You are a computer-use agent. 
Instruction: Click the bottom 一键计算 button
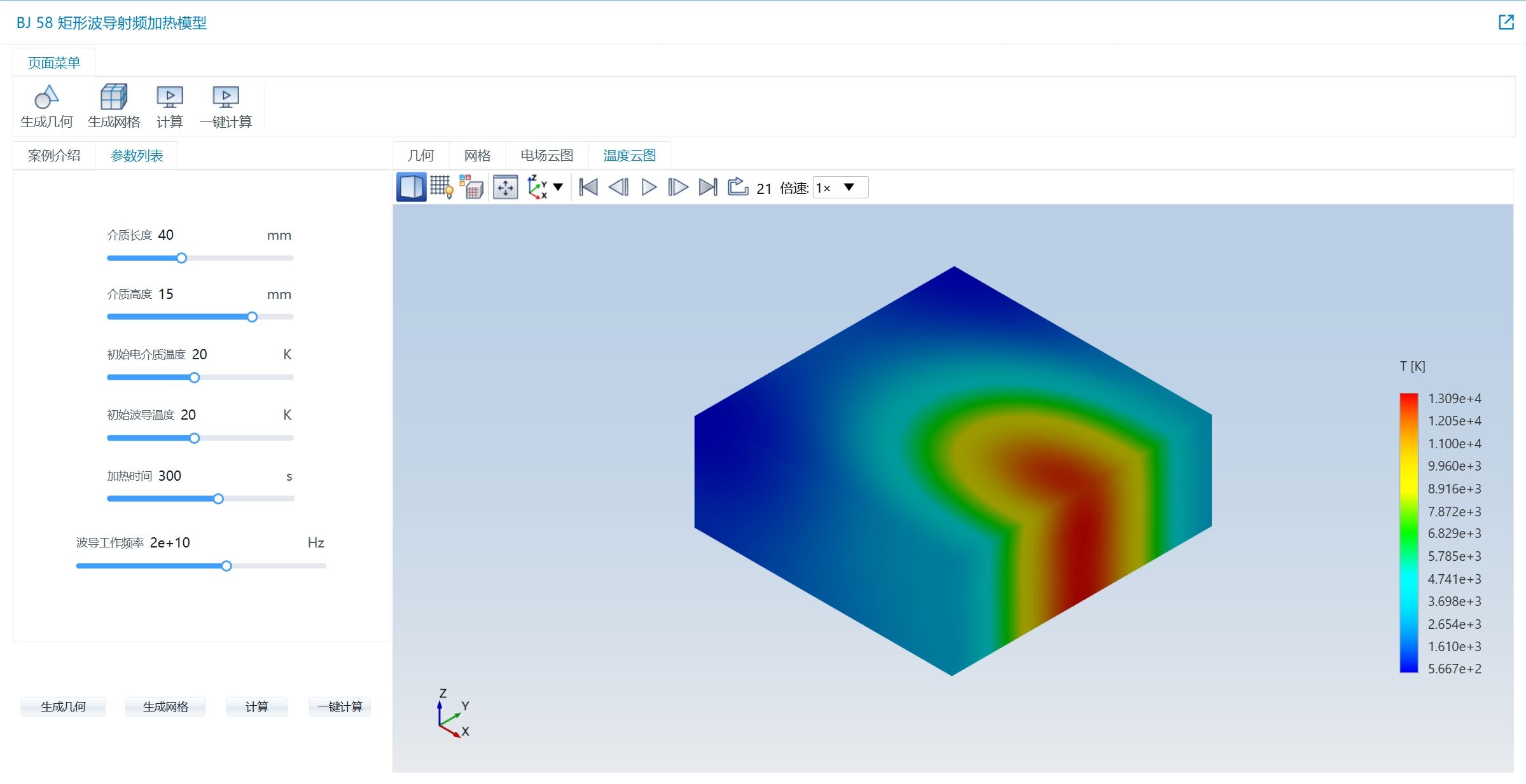340,706
